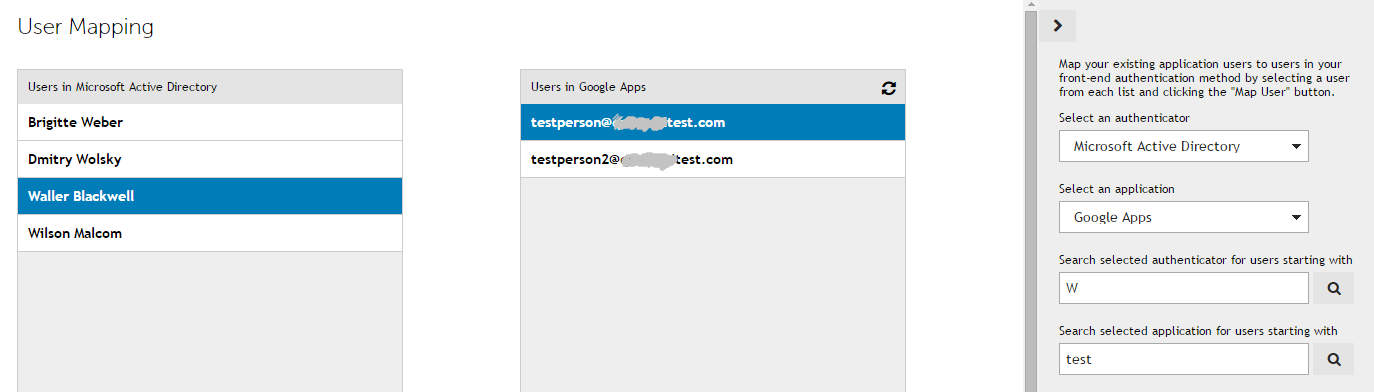
Task: Select the testperson2 Google Apps user
Action: point(713,159)
